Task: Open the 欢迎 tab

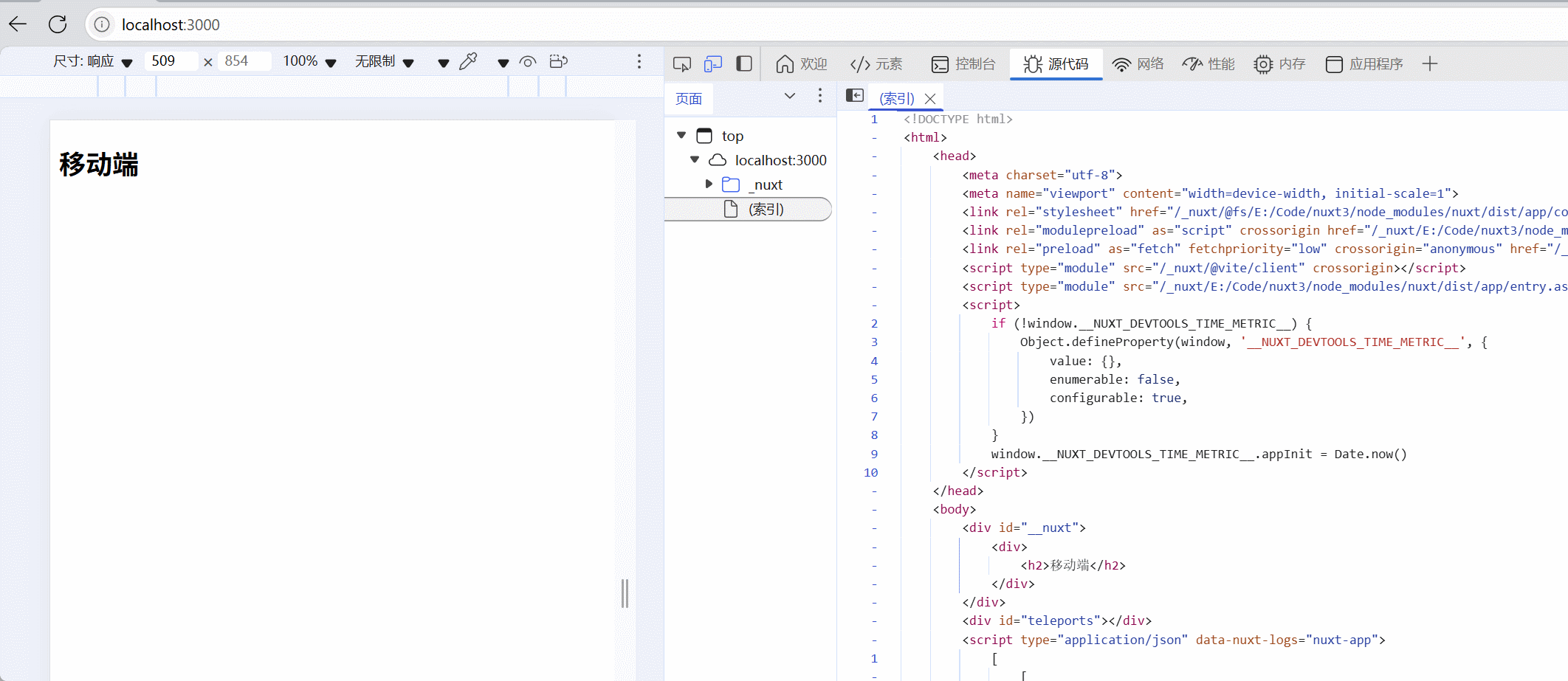Action: click(x=801, y=64)
